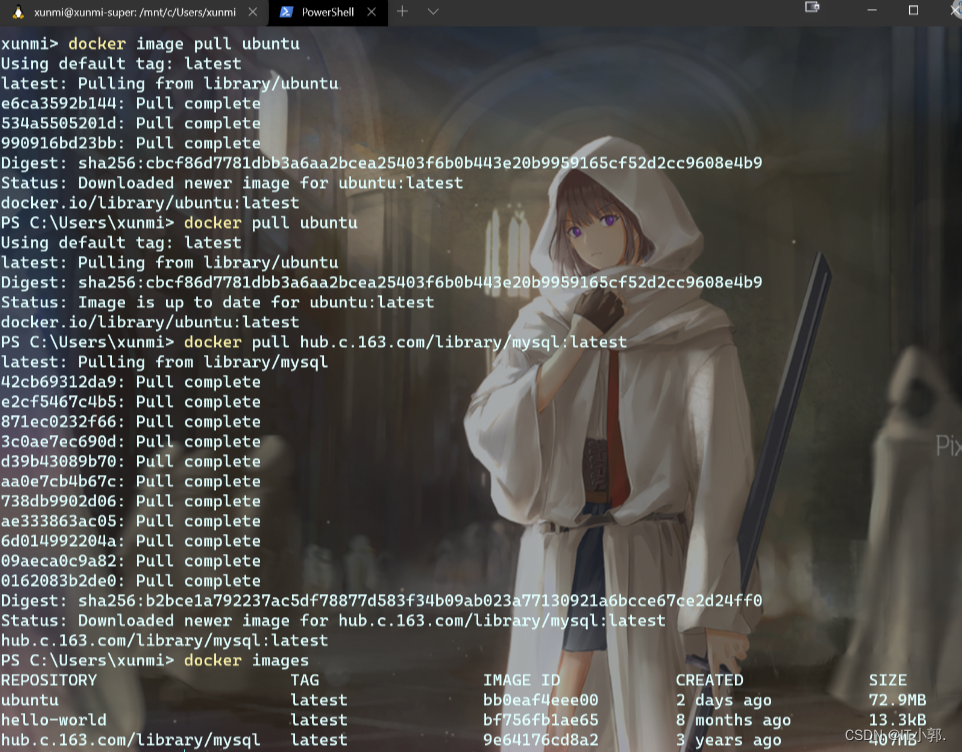Select layer line 09aeca0c9a82 Pull complete
962x752 pixels.
[x=131, y=561]
